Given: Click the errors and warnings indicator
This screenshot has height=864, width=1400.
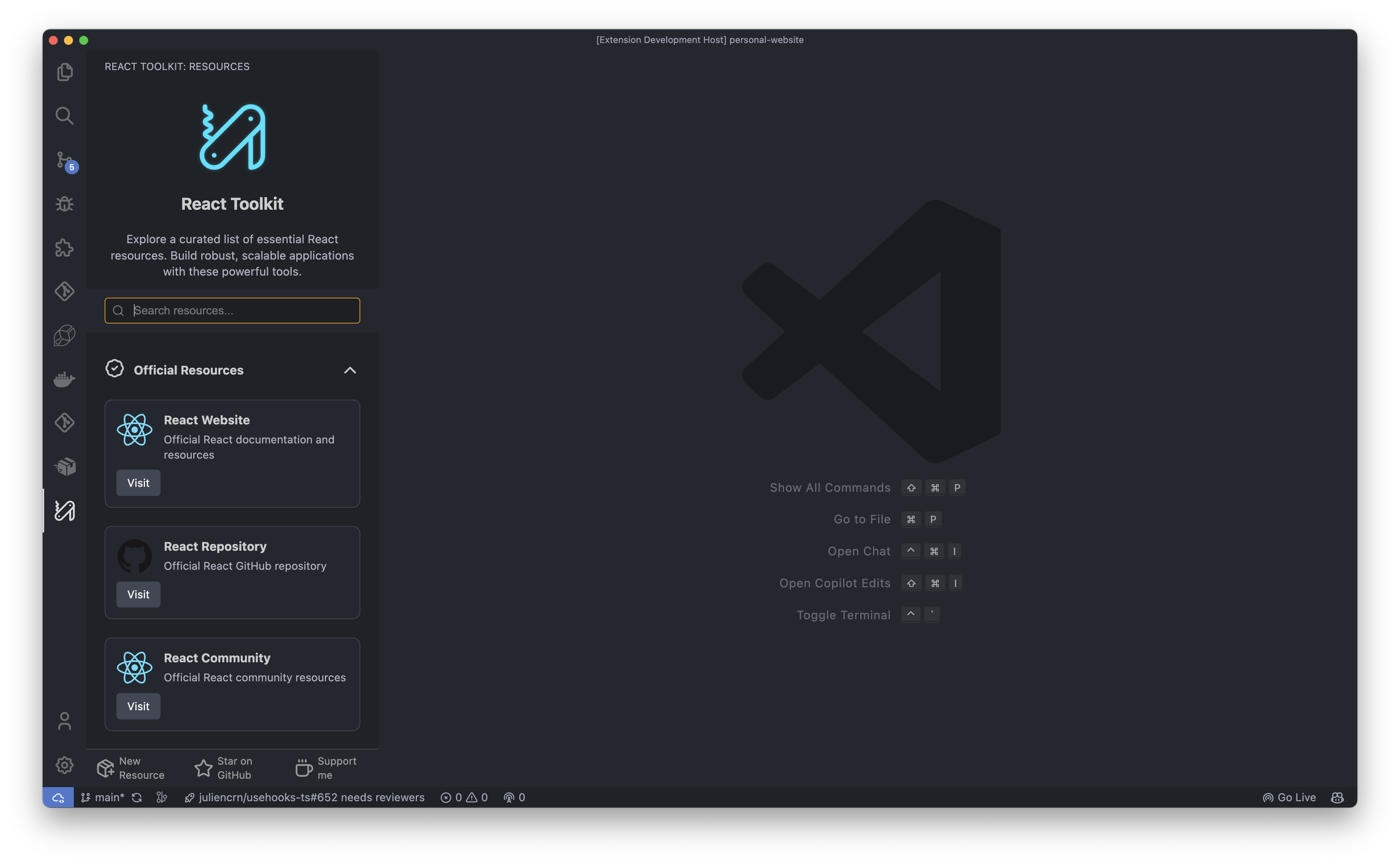Looking at the screenshot, I should click(x=465, y=797).
